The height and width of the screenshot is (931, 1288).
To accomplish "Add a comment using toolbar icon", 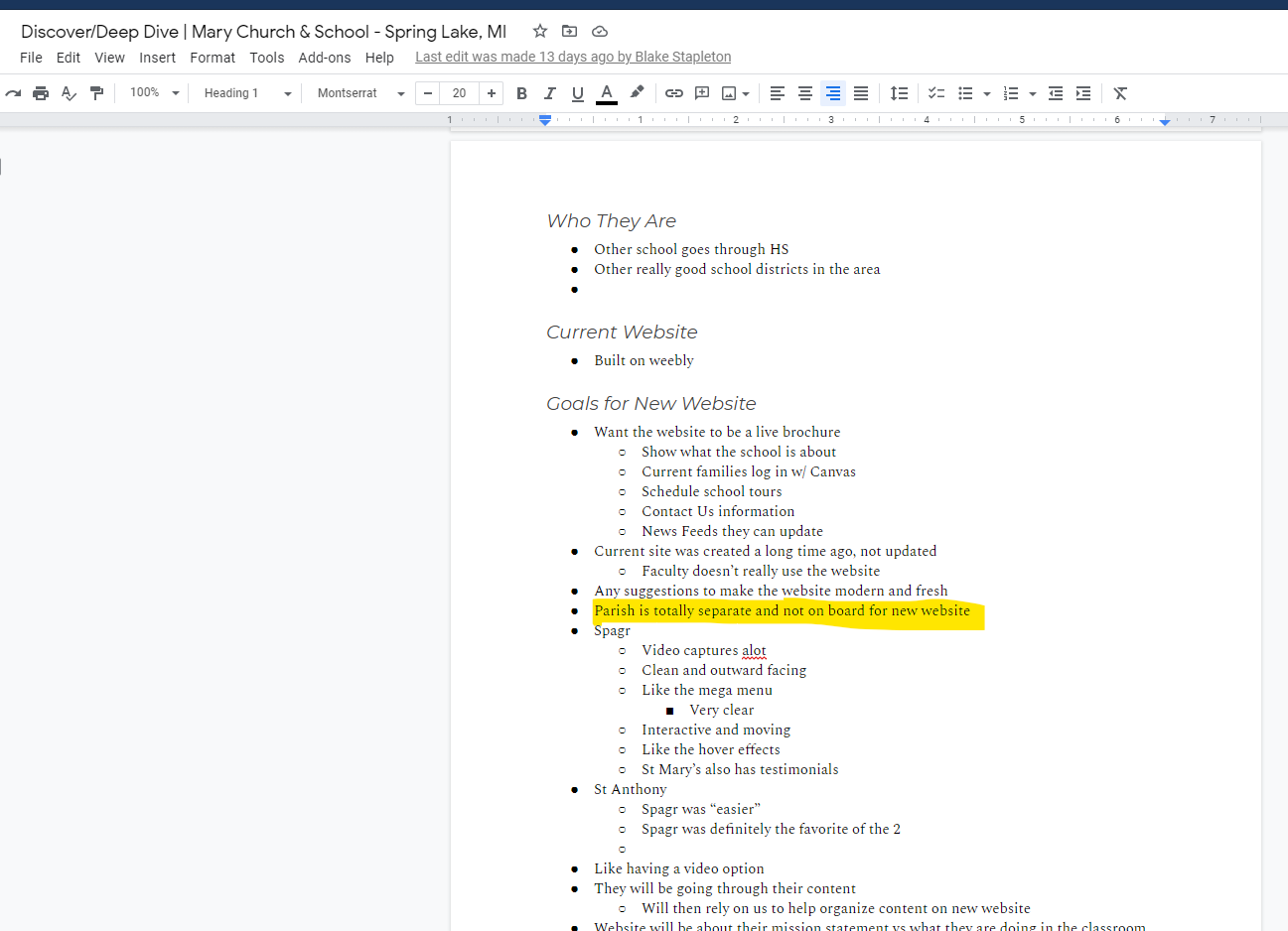I will pos(702,93).
